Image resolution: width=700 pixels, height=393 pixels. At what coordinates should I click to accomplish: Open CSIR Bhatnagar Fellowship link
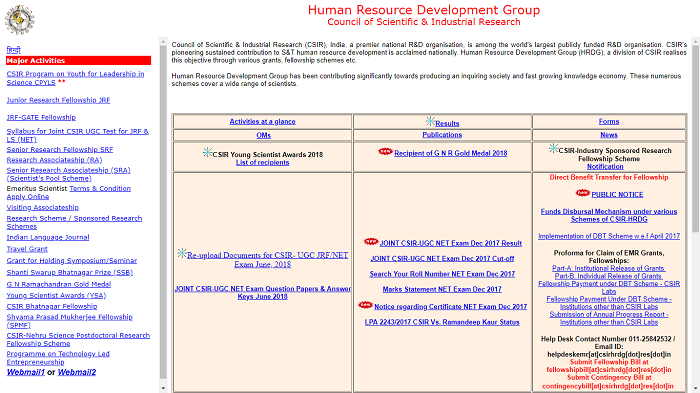click(x=52, y=306)
